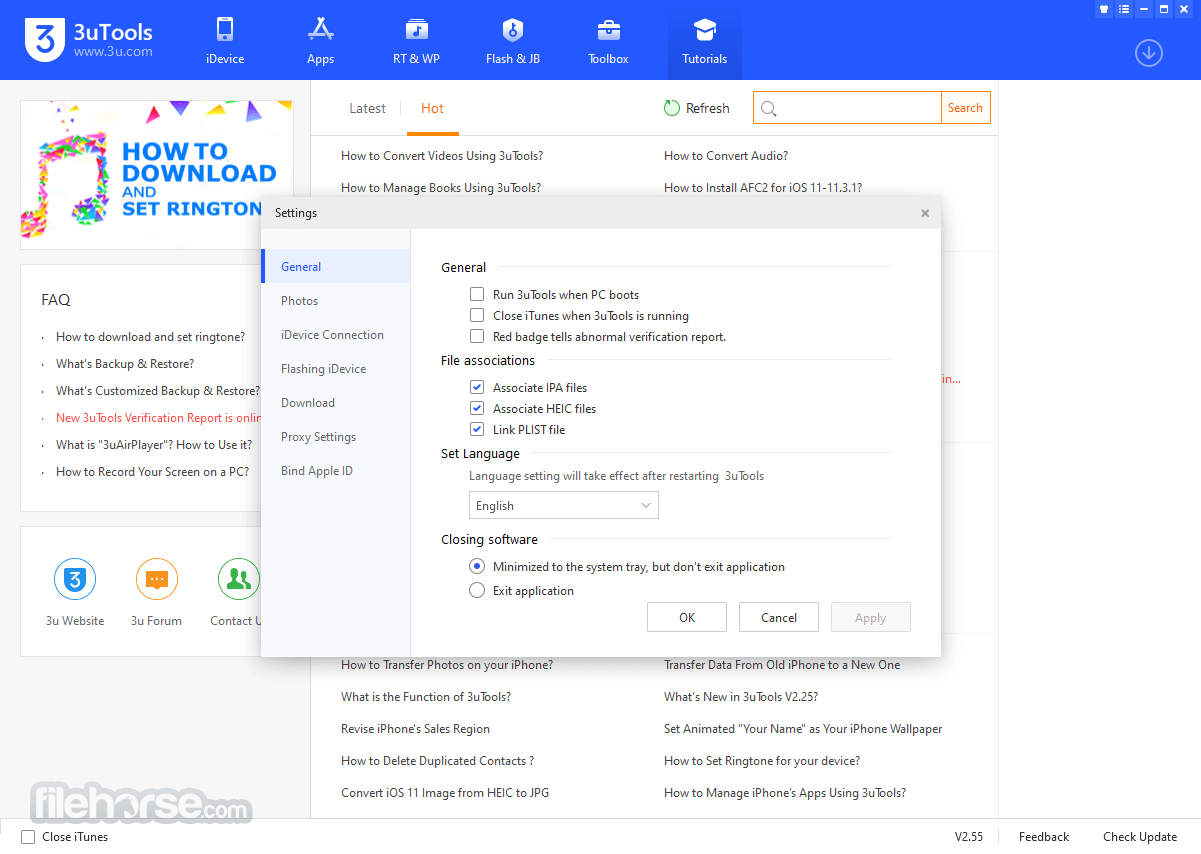
Task: Toggle Red badge abnormal verification report option
Action: point(477,337)
